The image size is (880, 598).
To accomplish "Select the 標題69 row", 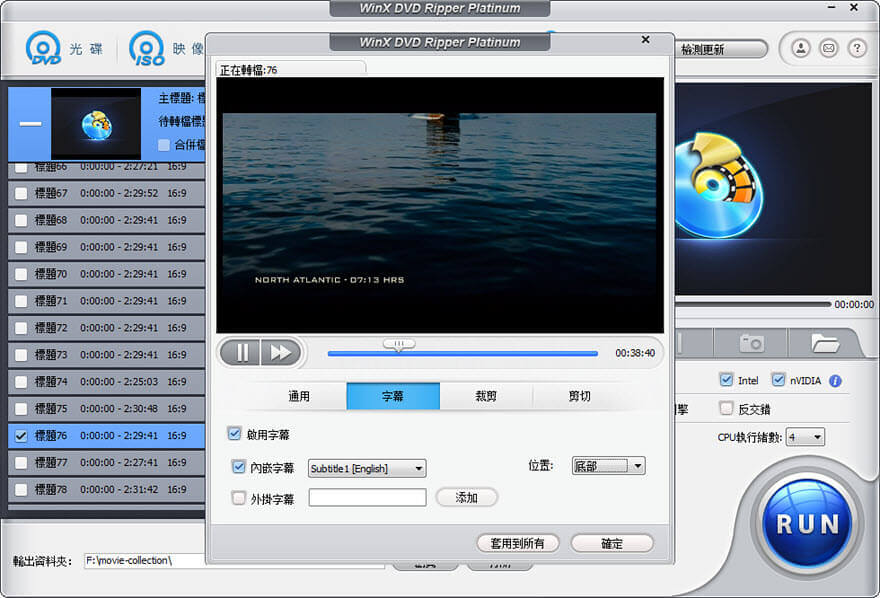I will coord(106,247).
